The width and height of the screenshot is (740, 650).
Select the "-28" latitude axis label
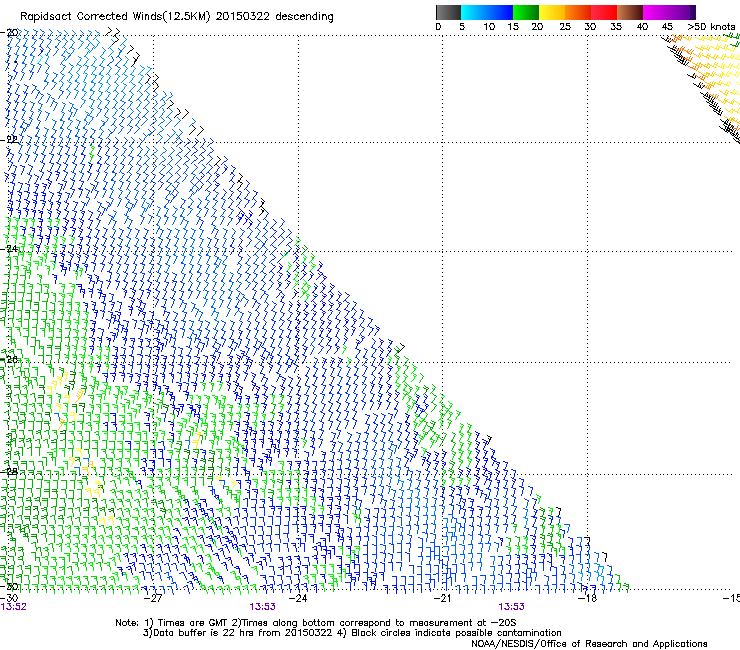point(9,472)
